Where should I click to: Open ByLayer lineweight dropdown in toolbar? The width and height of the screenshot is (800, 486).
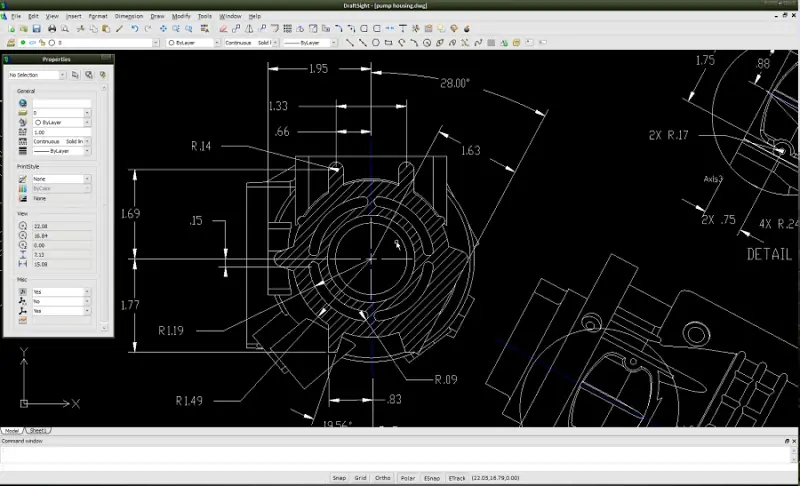[x=333, y=43]
